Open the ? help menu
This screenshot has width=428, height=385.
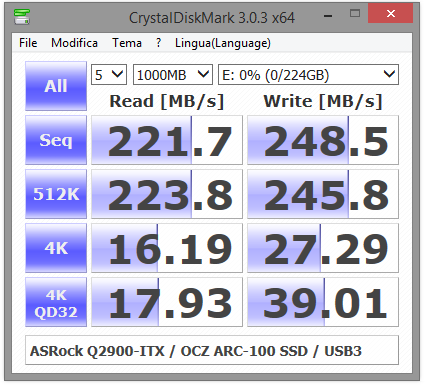158,43
